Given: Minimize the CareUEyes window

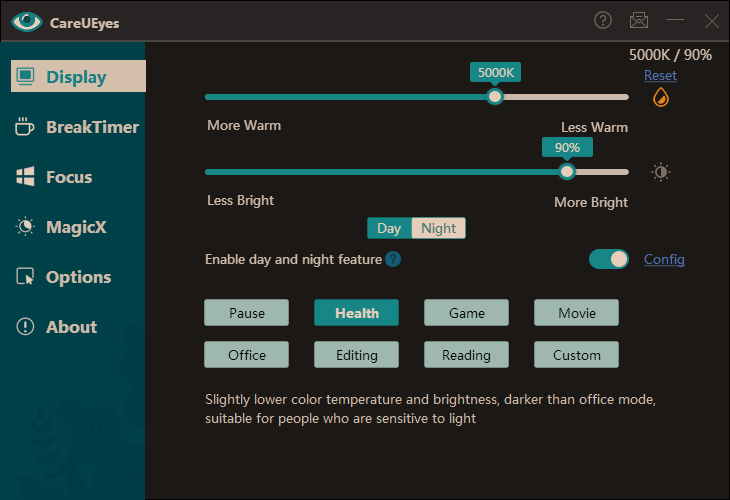Looking at the screenshot, I should pos(675,20).
